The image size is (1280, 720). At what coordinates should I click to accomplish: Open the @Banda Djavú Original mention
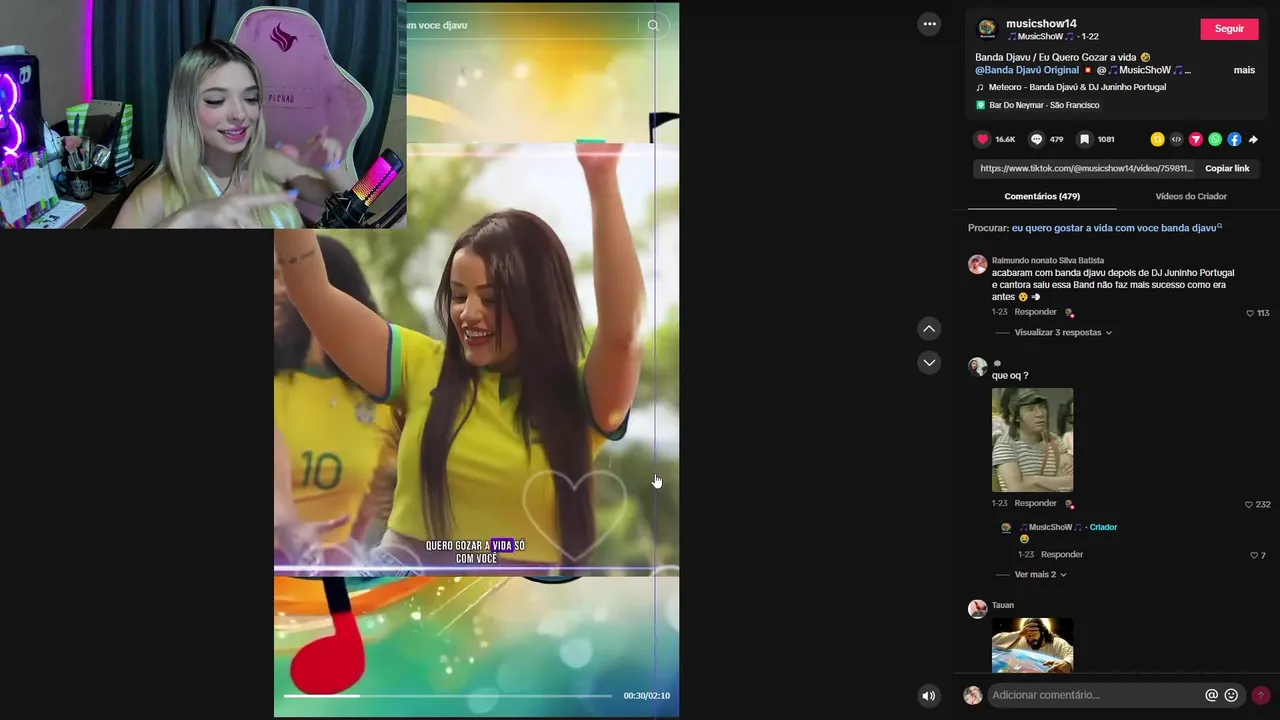(x=1027, y=70)
